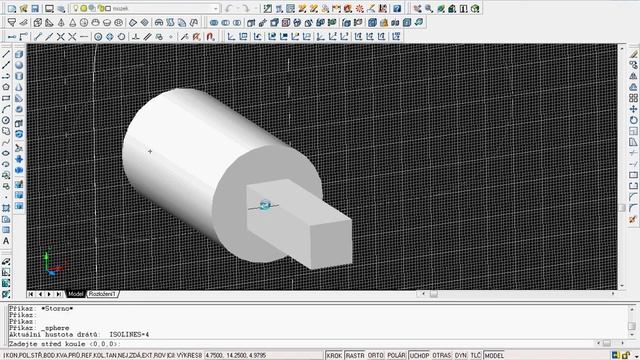Toggle the POLÁR tracking button
The width and height of the screenshot is (640, 360).
click(396, 356)
